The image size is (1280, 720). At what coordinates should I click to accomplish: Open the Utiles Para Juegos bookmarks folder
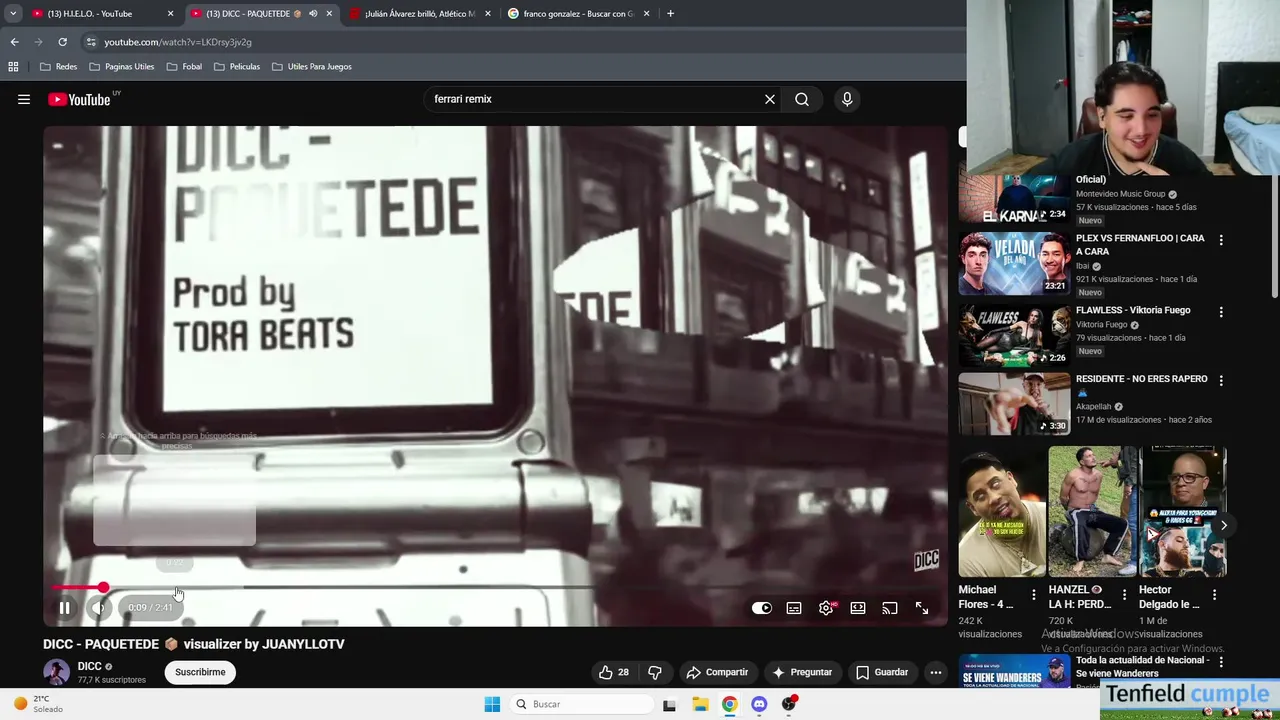(x=312, y=67)
